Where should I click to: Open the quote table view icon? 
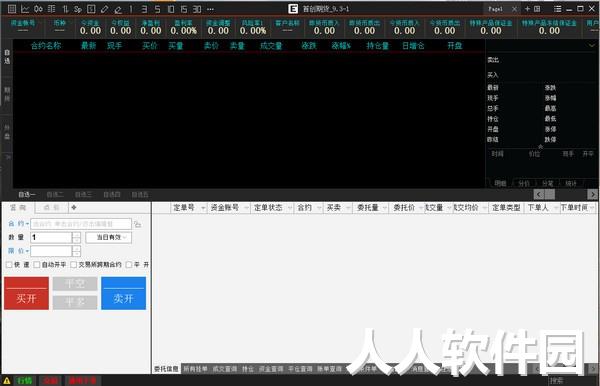coord(12,9)
